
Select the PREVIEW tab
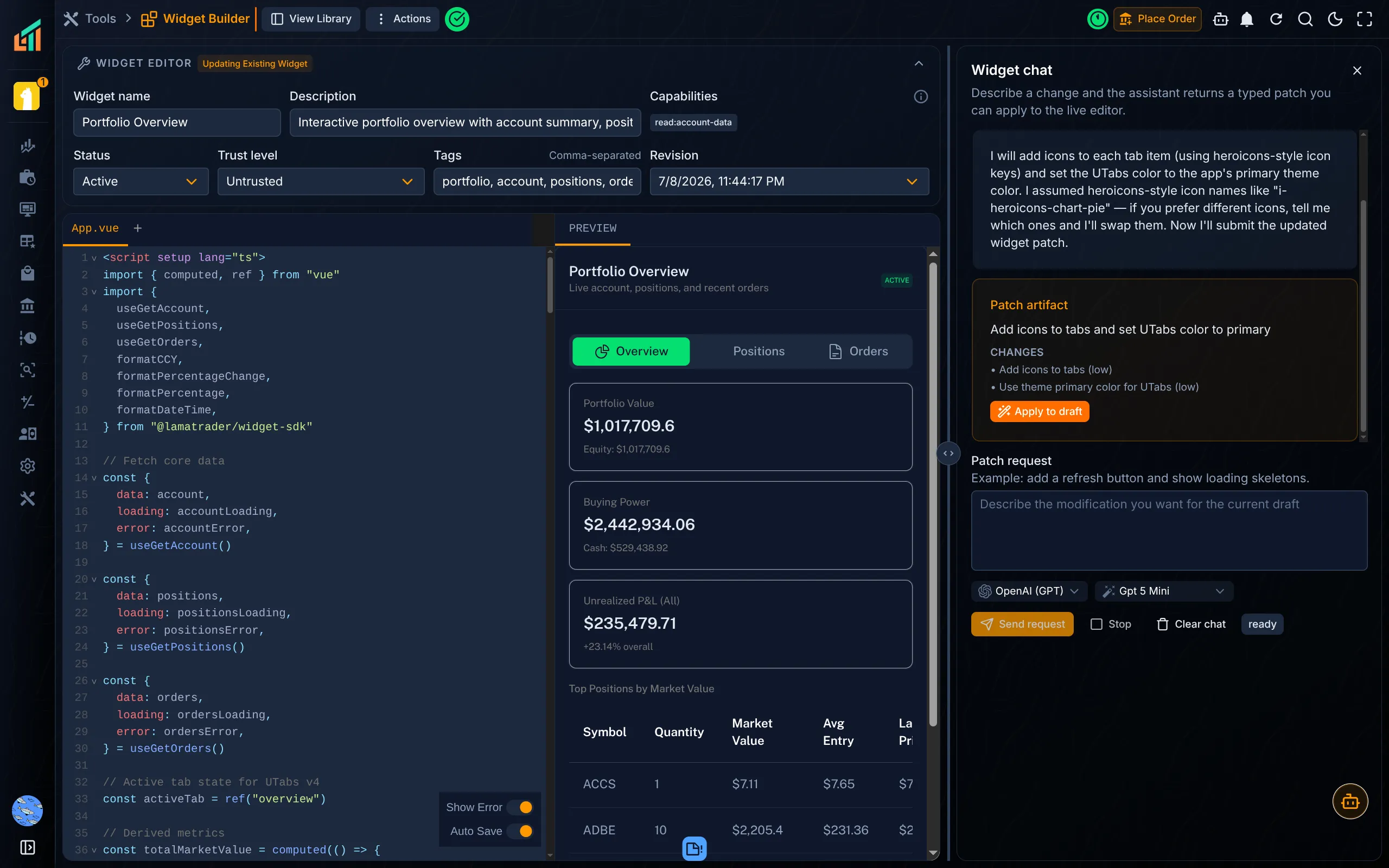(592, 228)
